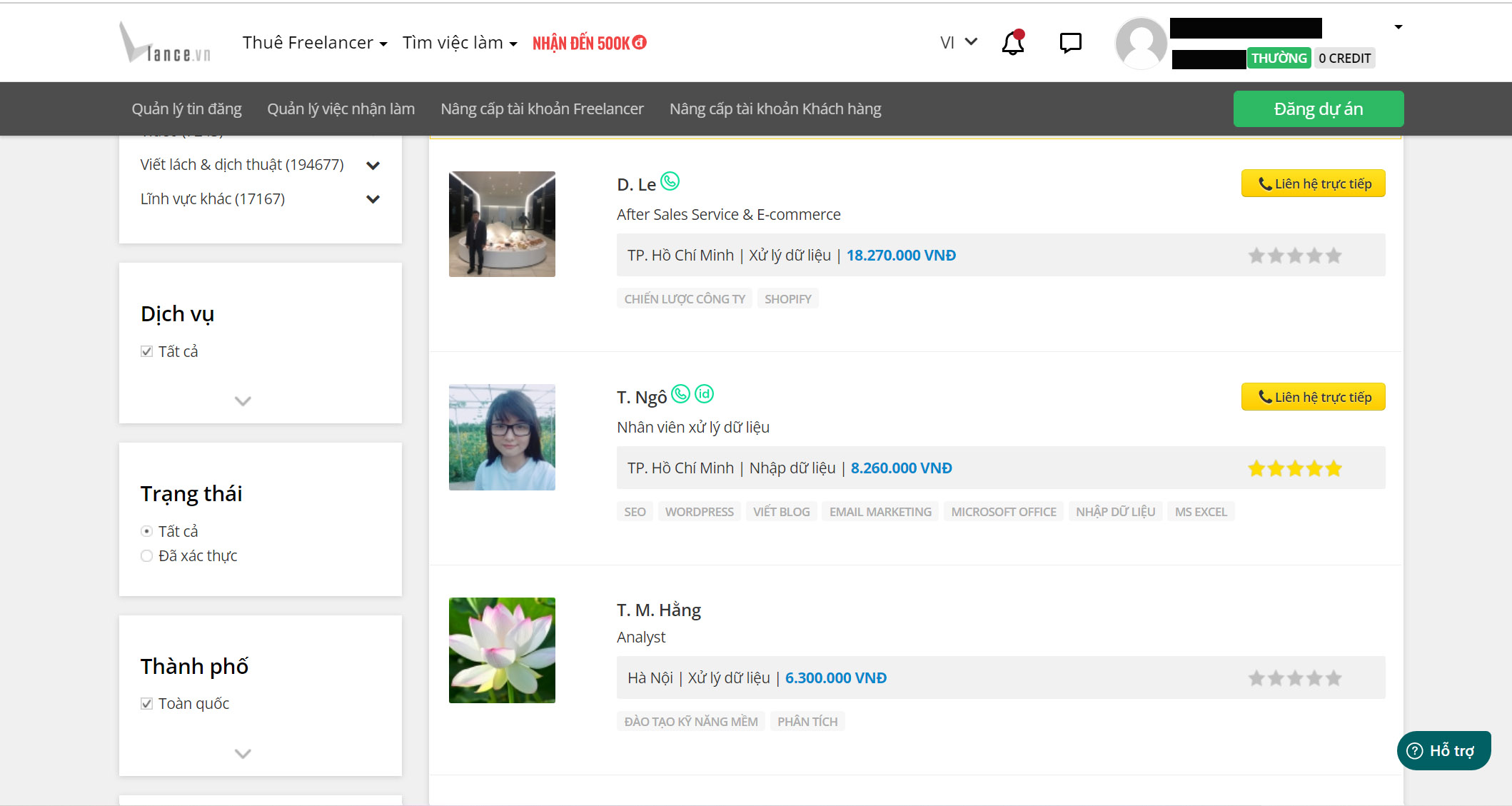Click the user avatar icon in header
This screenshot has width=1512, height=806.
pyautogui.click(x=1140, y=44)
